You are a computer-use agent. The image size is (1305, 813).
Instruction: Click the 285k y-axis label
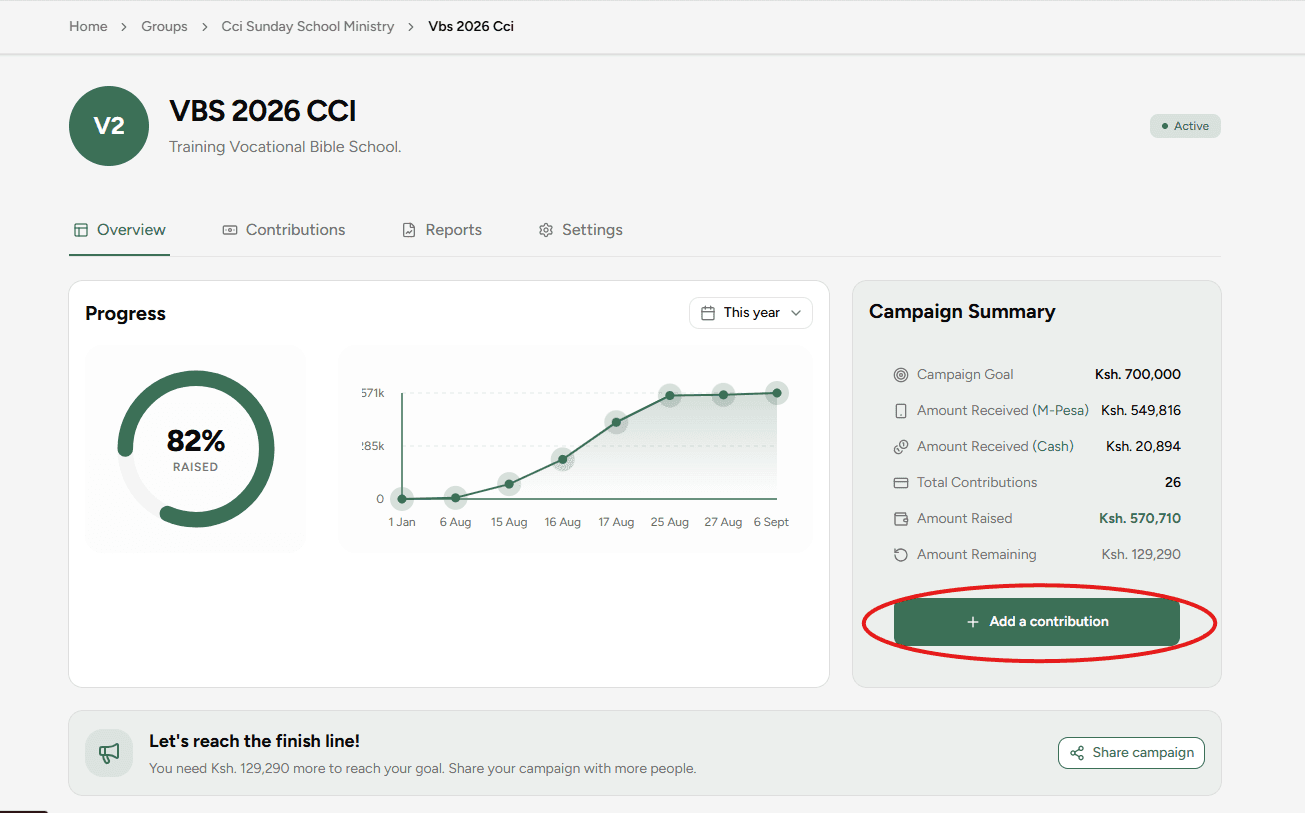click(x=373, y=447)
